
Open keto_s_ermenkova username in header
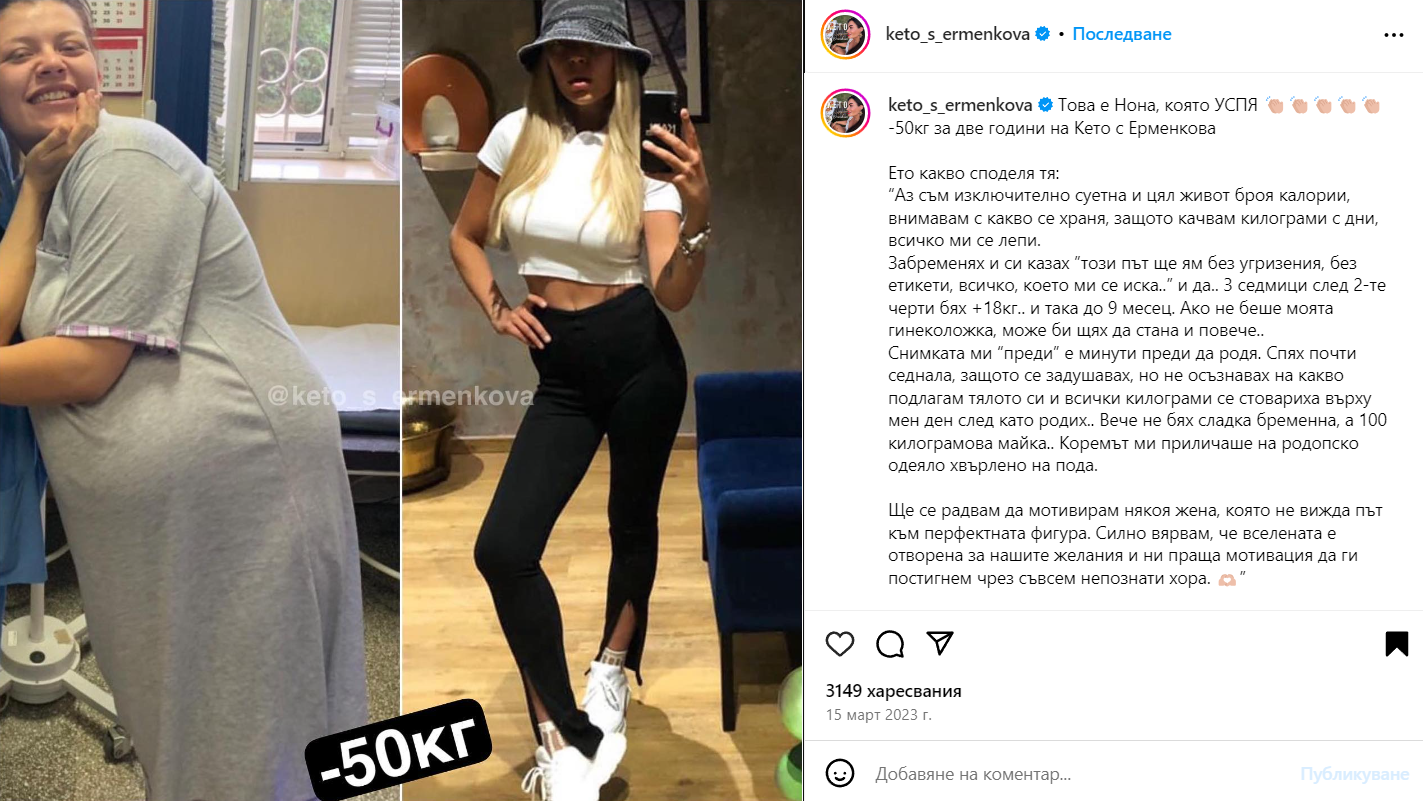click(x=958, y=34)
